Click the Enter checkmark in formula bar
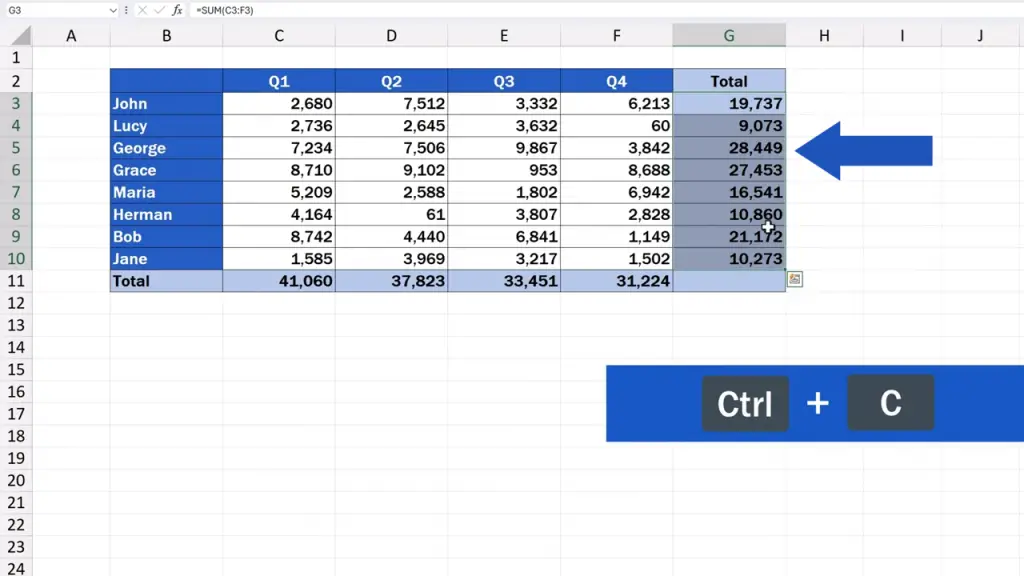Image resolution: width=1024 pixels, height=576 pixels. 159,10
